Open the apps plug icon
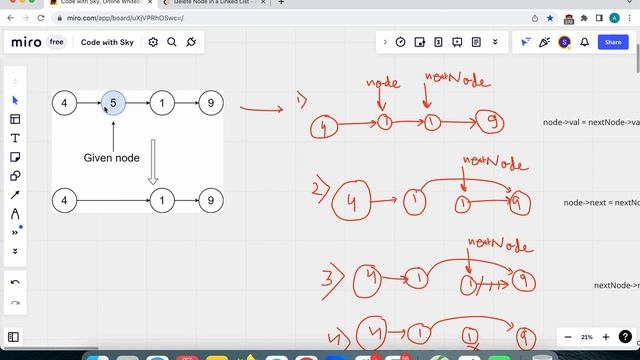The width and height of the screenshot is (640, 360). pos(191,42)
